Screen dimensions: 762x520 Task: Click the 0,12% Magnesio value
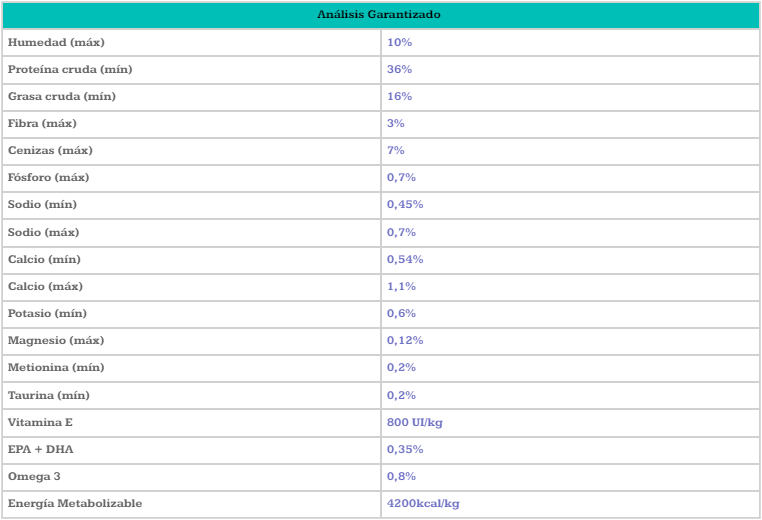tap(405, 341)
